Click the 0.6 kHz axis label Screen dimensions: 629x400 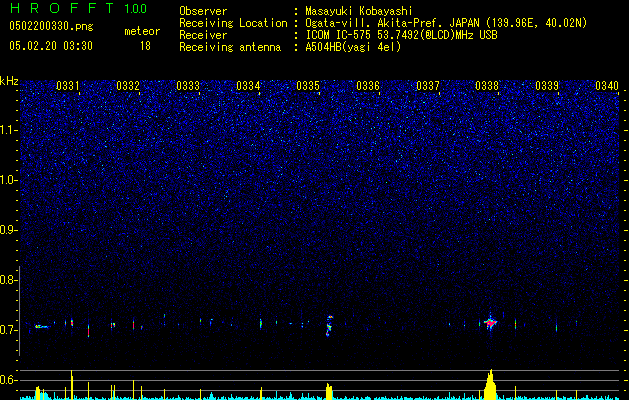click(8, 380)
